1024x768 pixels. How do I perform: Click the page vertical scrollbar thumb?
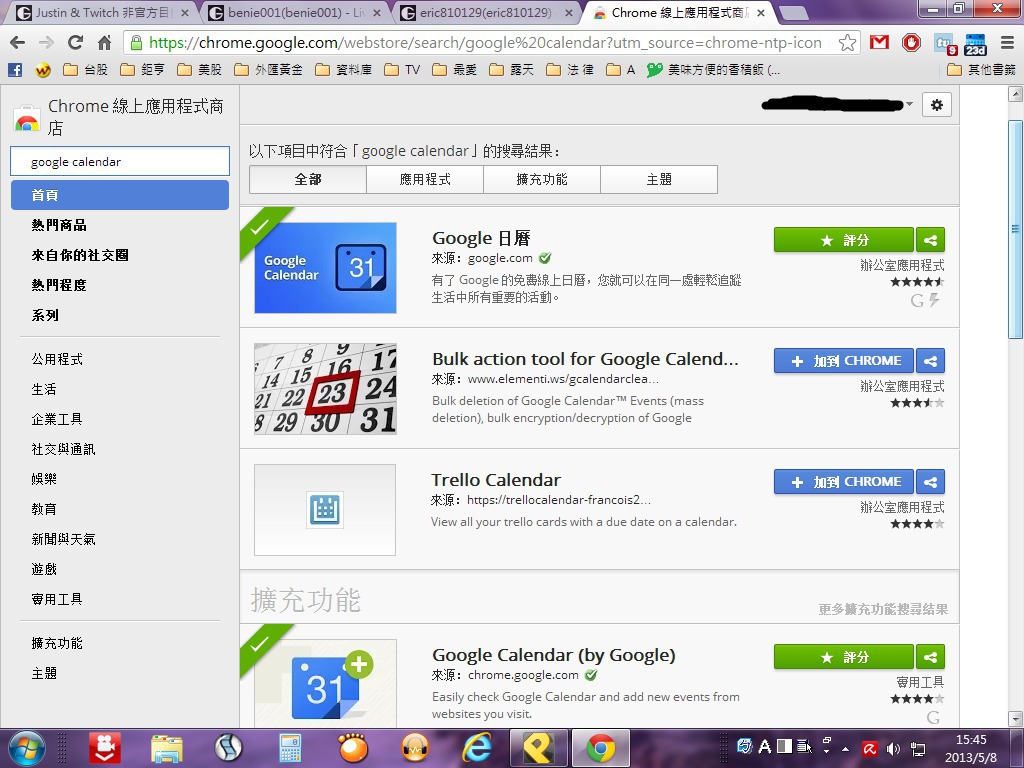coord(1016,229)
